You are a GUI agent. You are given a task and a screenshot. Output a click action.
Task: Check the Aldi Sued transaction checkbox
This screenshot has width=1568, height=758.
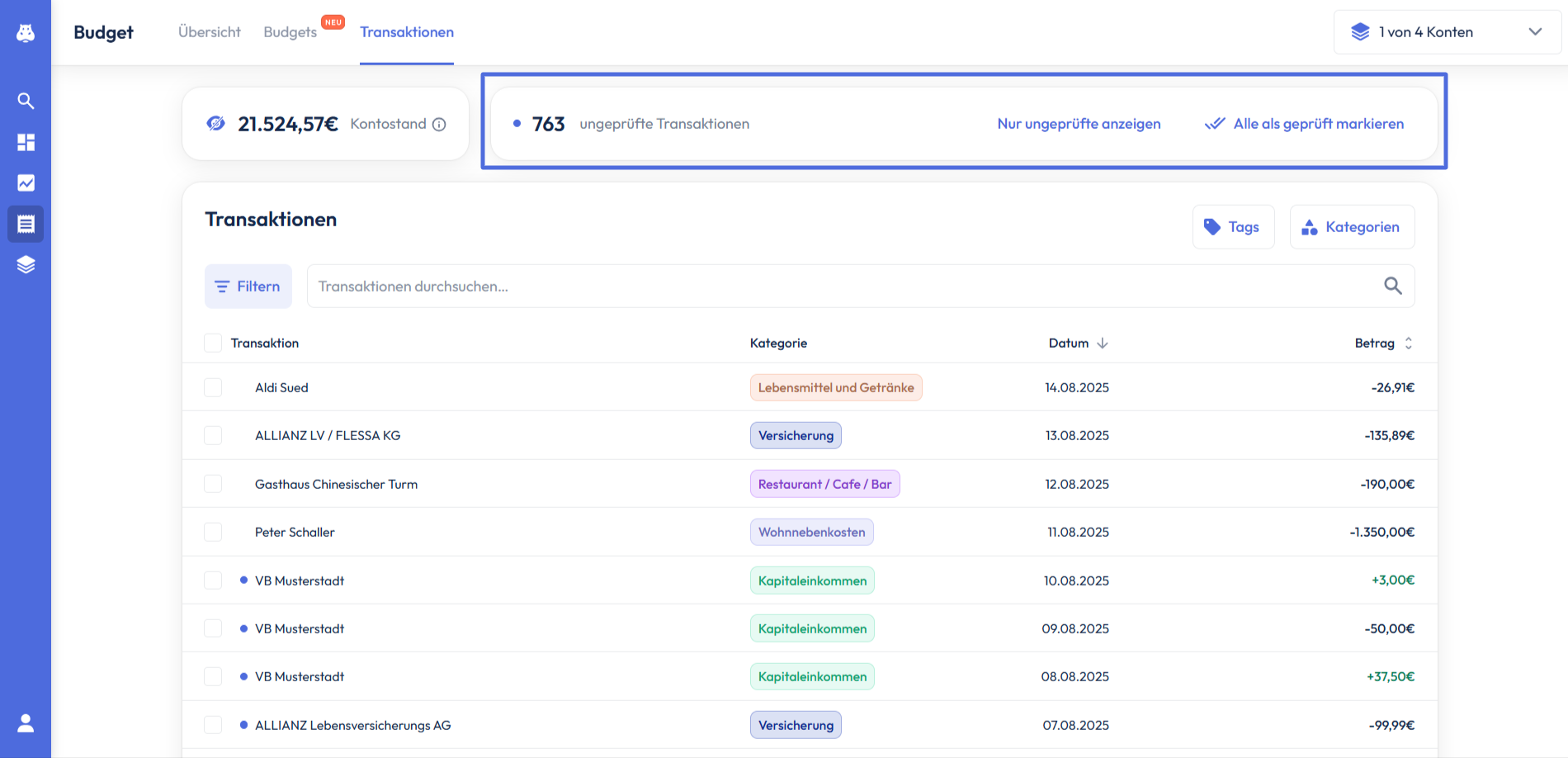tap(213, 387)
